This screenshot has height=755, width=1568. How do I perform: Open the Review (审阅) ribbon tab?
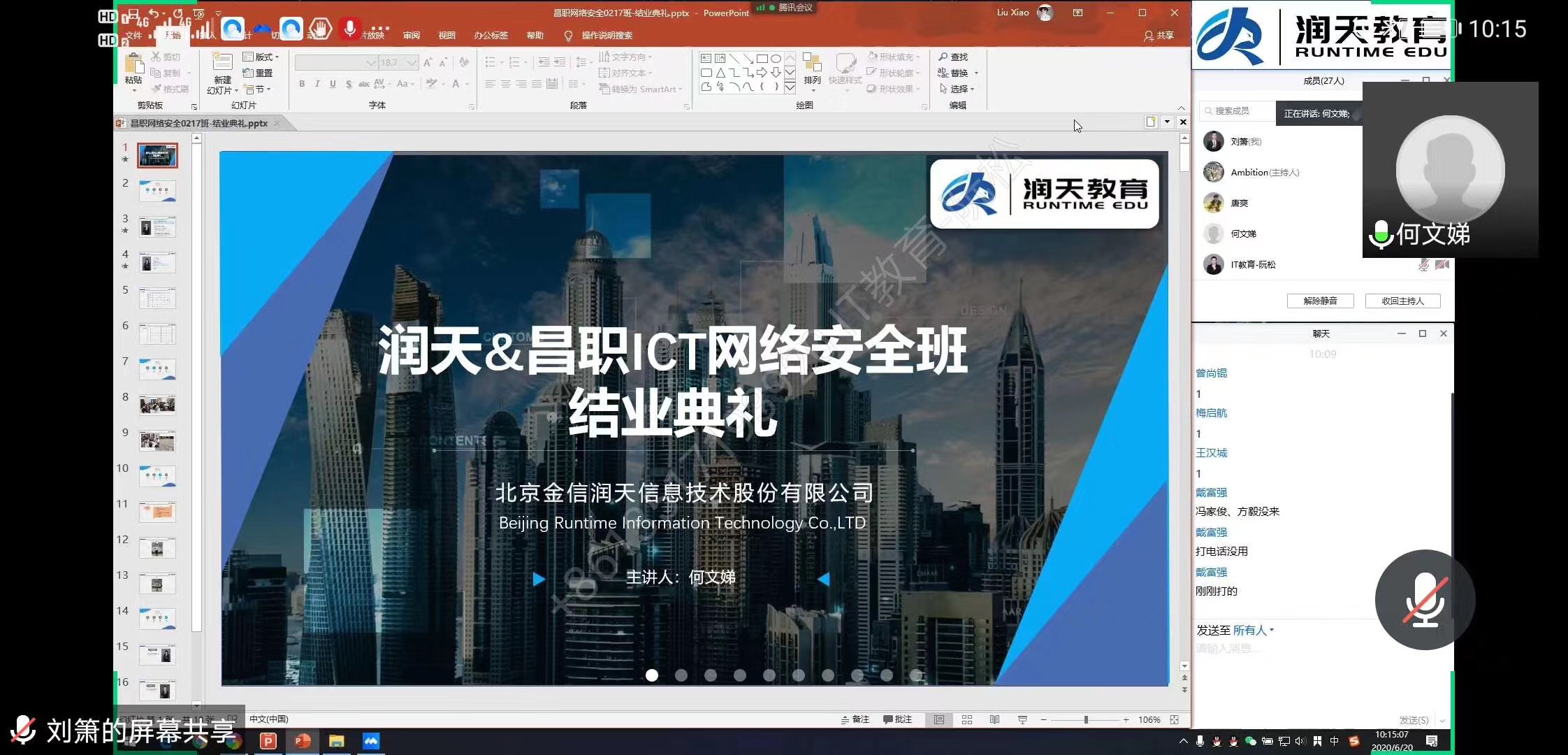tap(411, 35)
